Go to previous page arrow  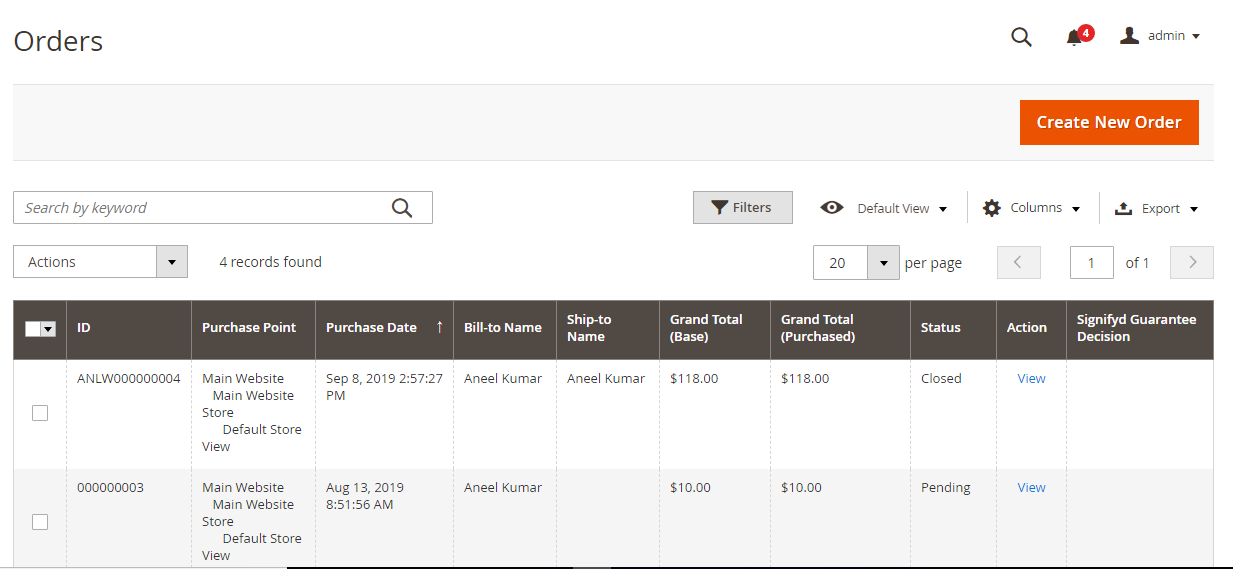coord(1019,262)
